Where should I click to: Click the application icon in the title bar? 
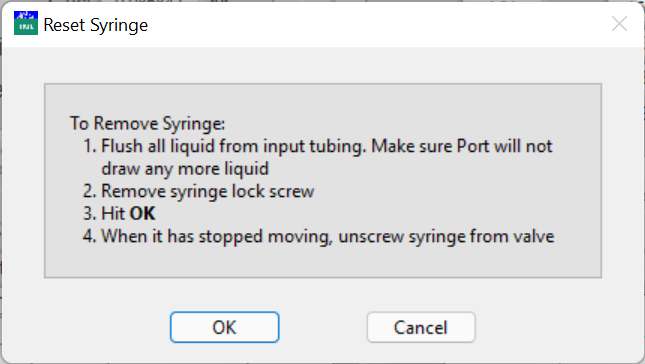click(26, 23)
